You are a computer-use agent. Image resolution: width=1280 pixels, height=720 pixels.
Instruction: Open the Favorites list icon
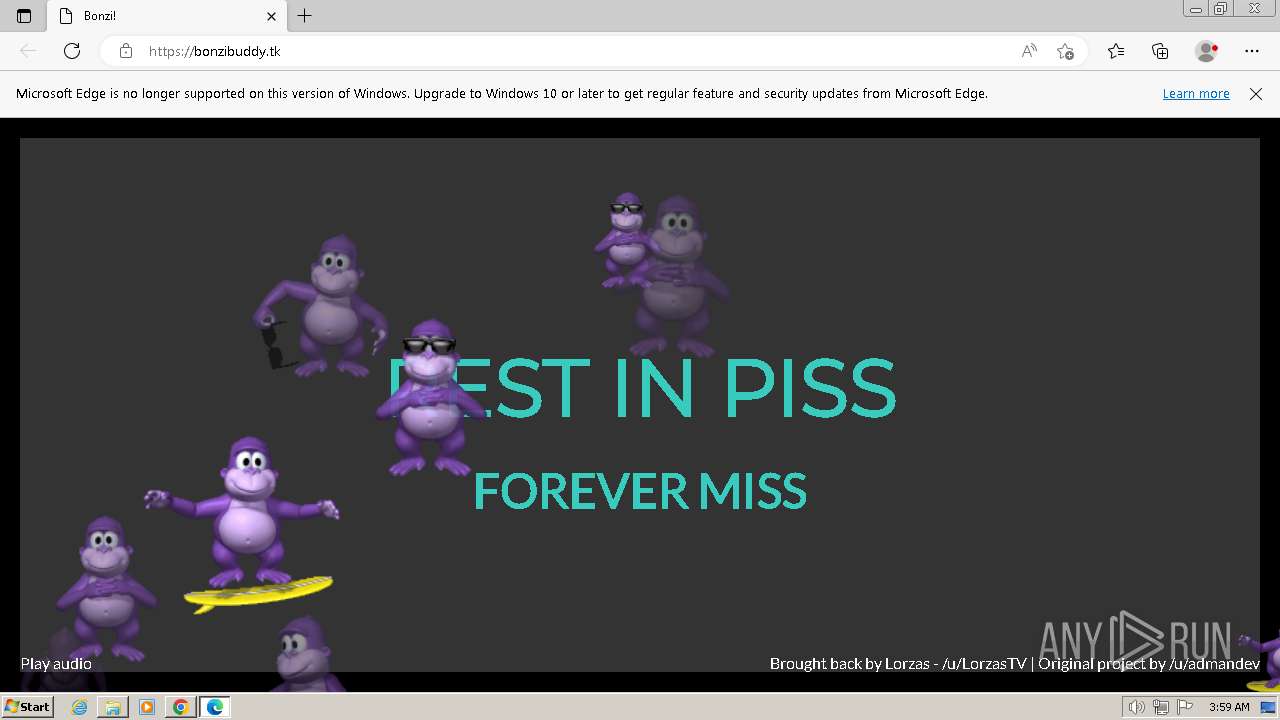pyautogui.click(x=1116, y=51)
